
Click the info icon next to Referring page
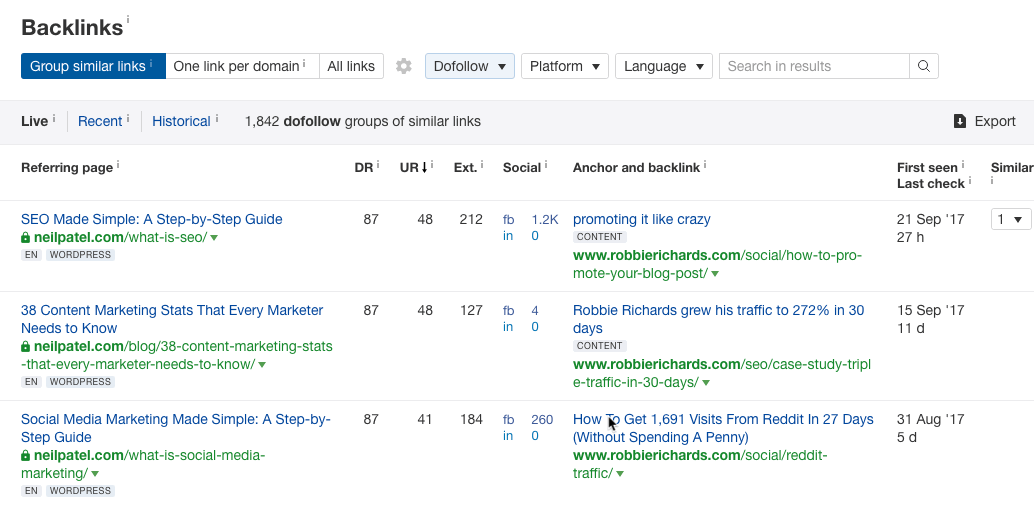coord(118,165)
